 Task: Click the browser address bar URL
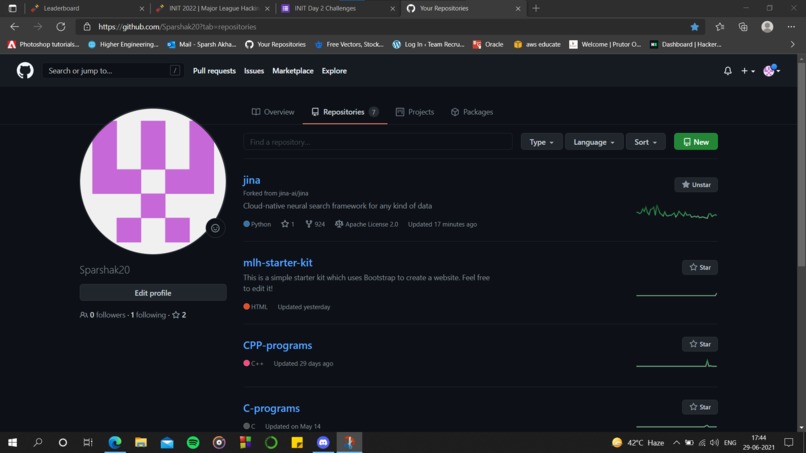(177, 27)
